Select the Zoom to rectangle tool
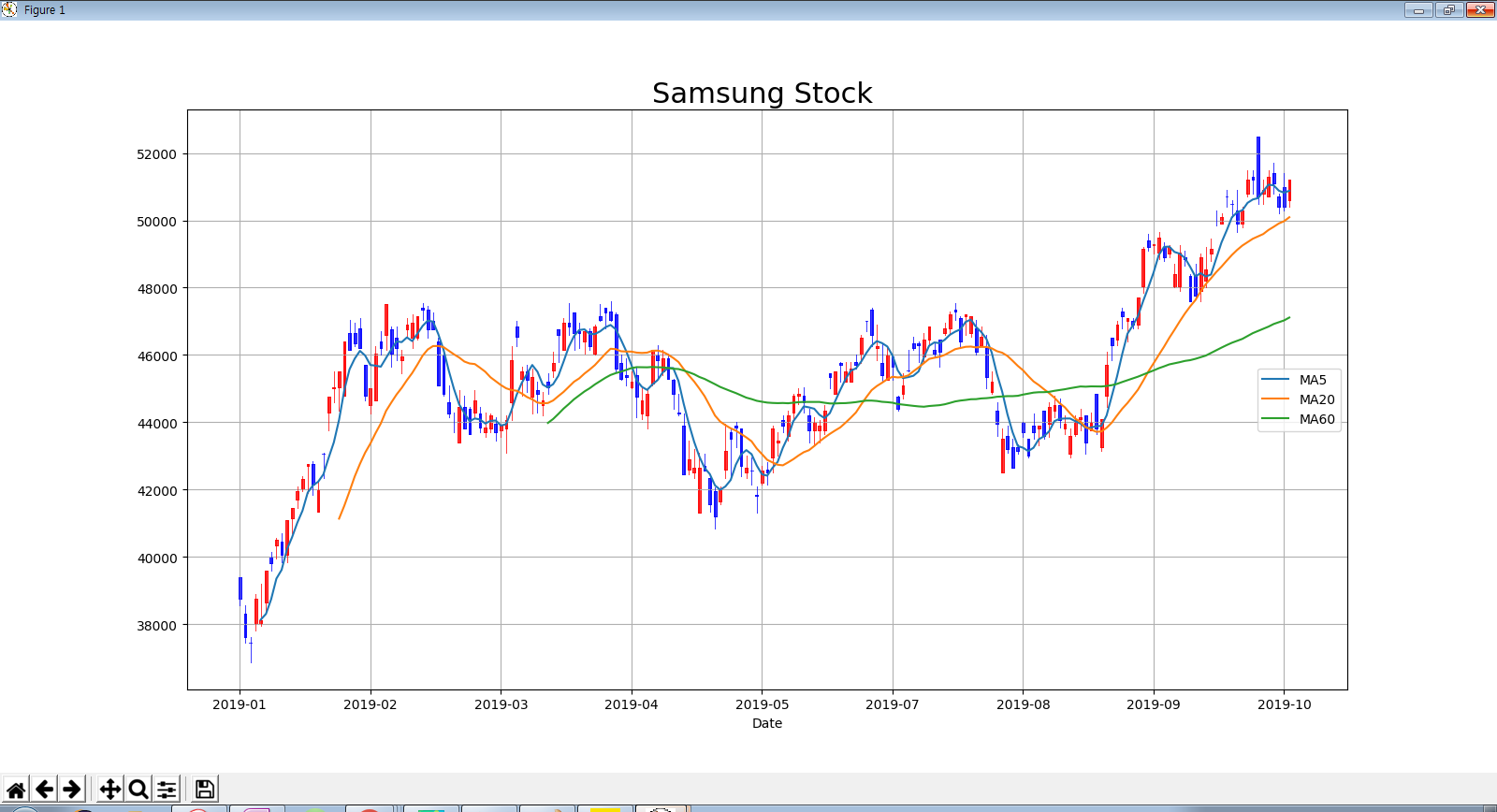 138,789
